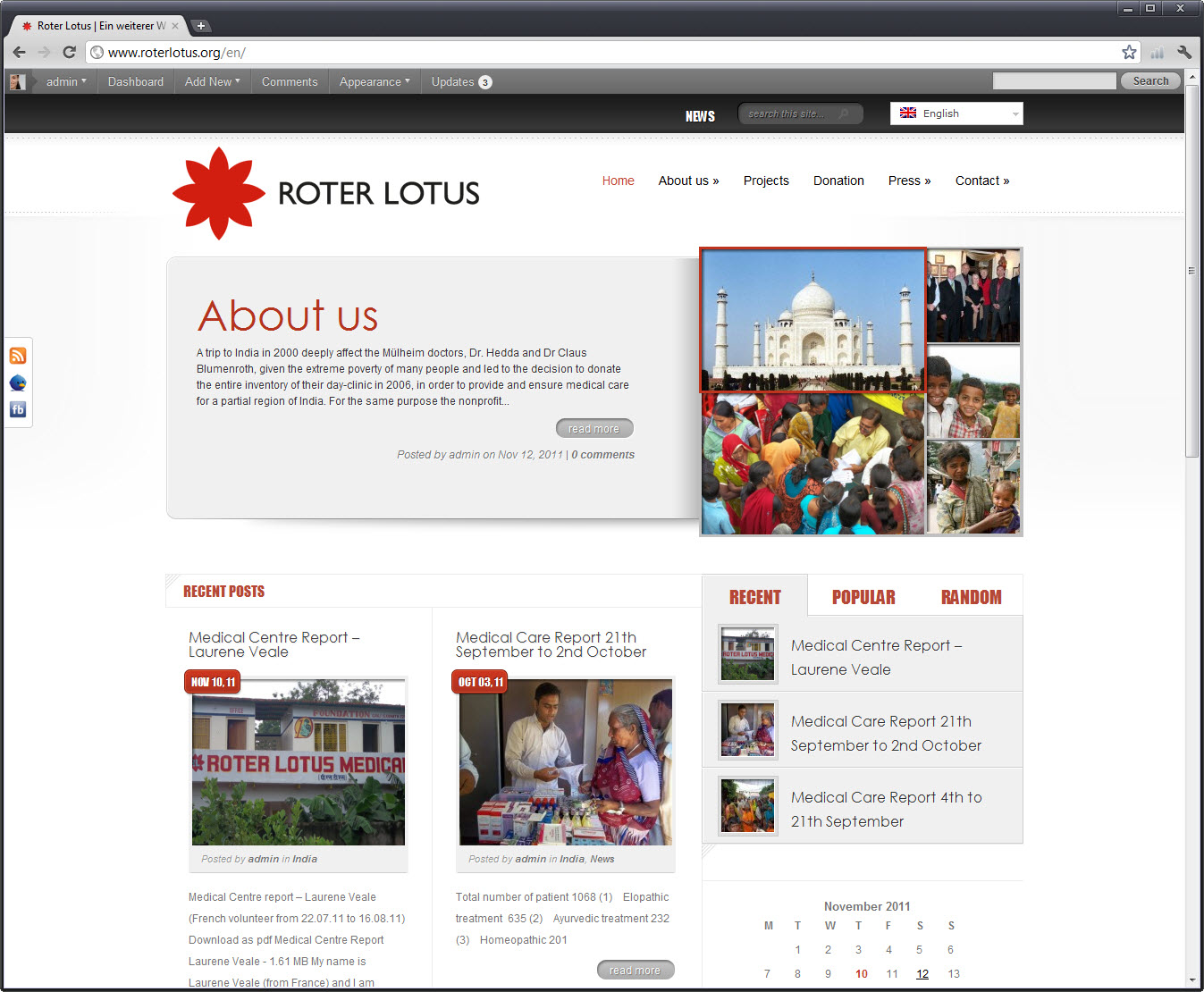The image size is (1204, 992).
Task: Switch to the Popular tab
Action: pyautogui.click(x=863, y=597)
